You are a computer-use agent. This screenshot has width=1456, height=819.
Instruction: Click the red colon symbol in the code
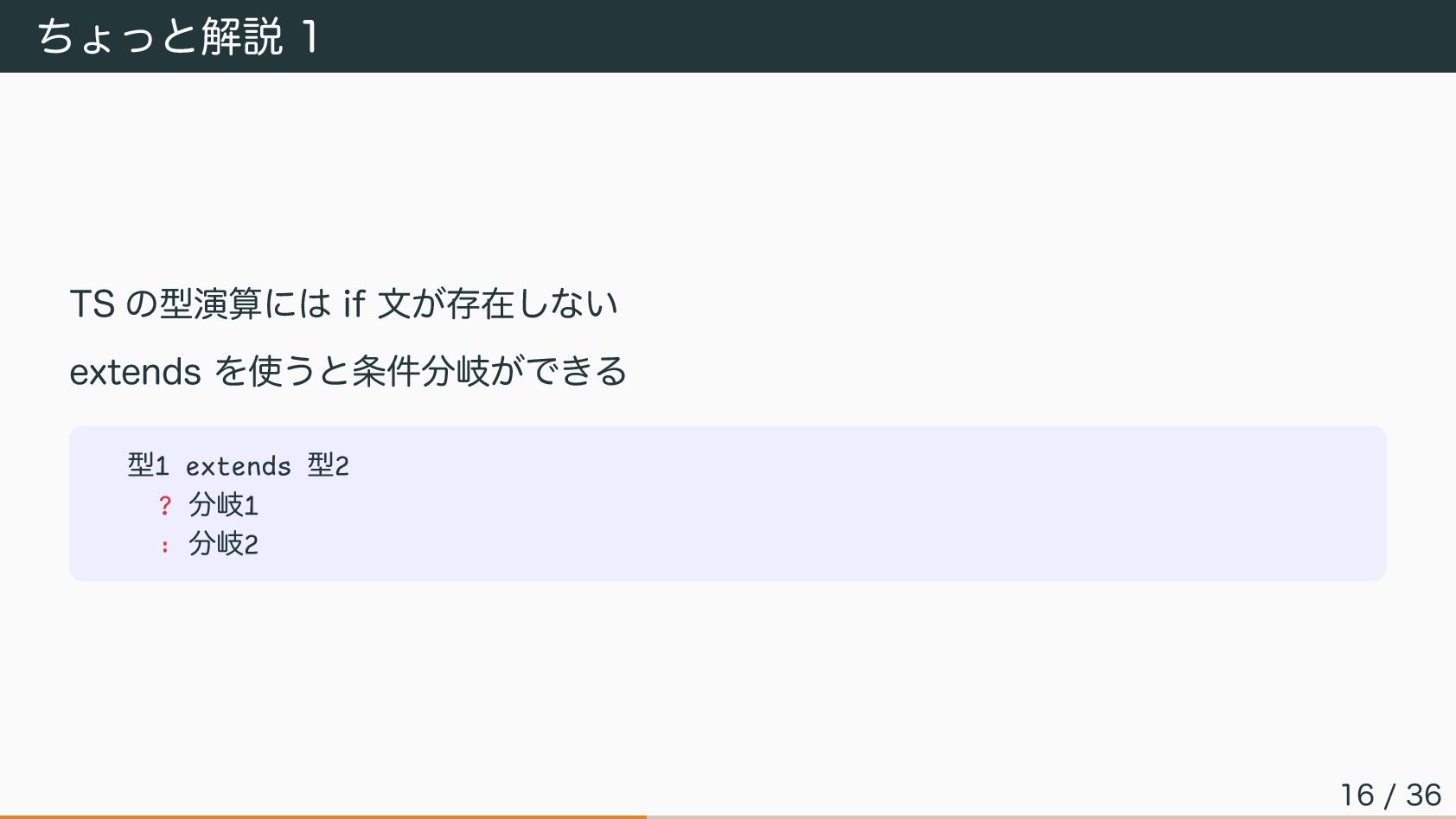[x=165, y=546]
